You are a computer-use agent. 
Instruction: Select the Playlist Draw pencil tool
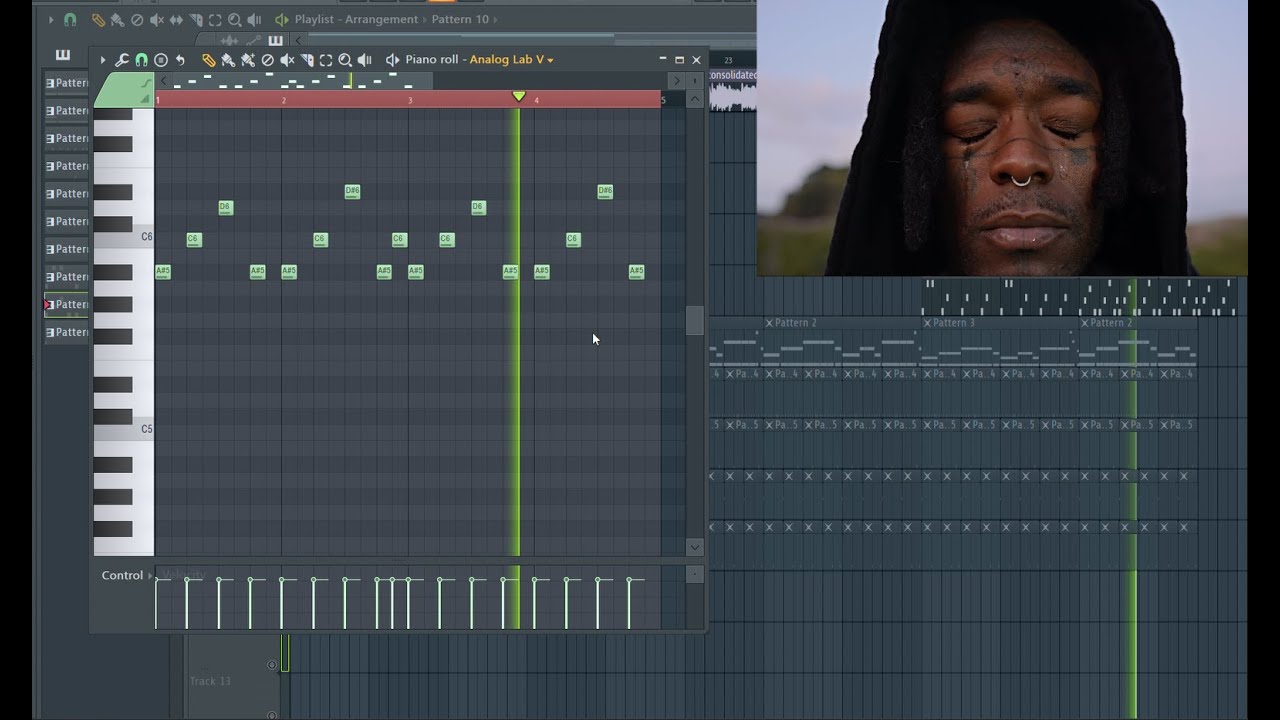[x=98, y=19]
